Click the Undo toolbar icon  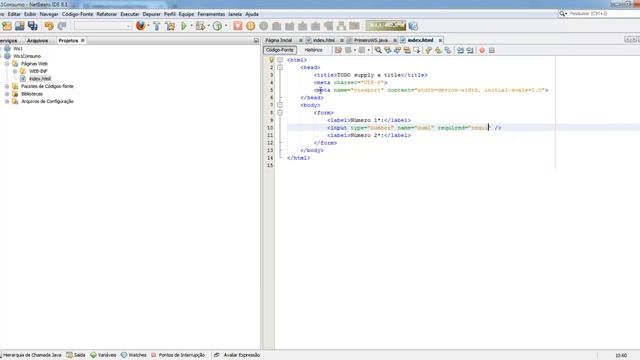point(49,26)
